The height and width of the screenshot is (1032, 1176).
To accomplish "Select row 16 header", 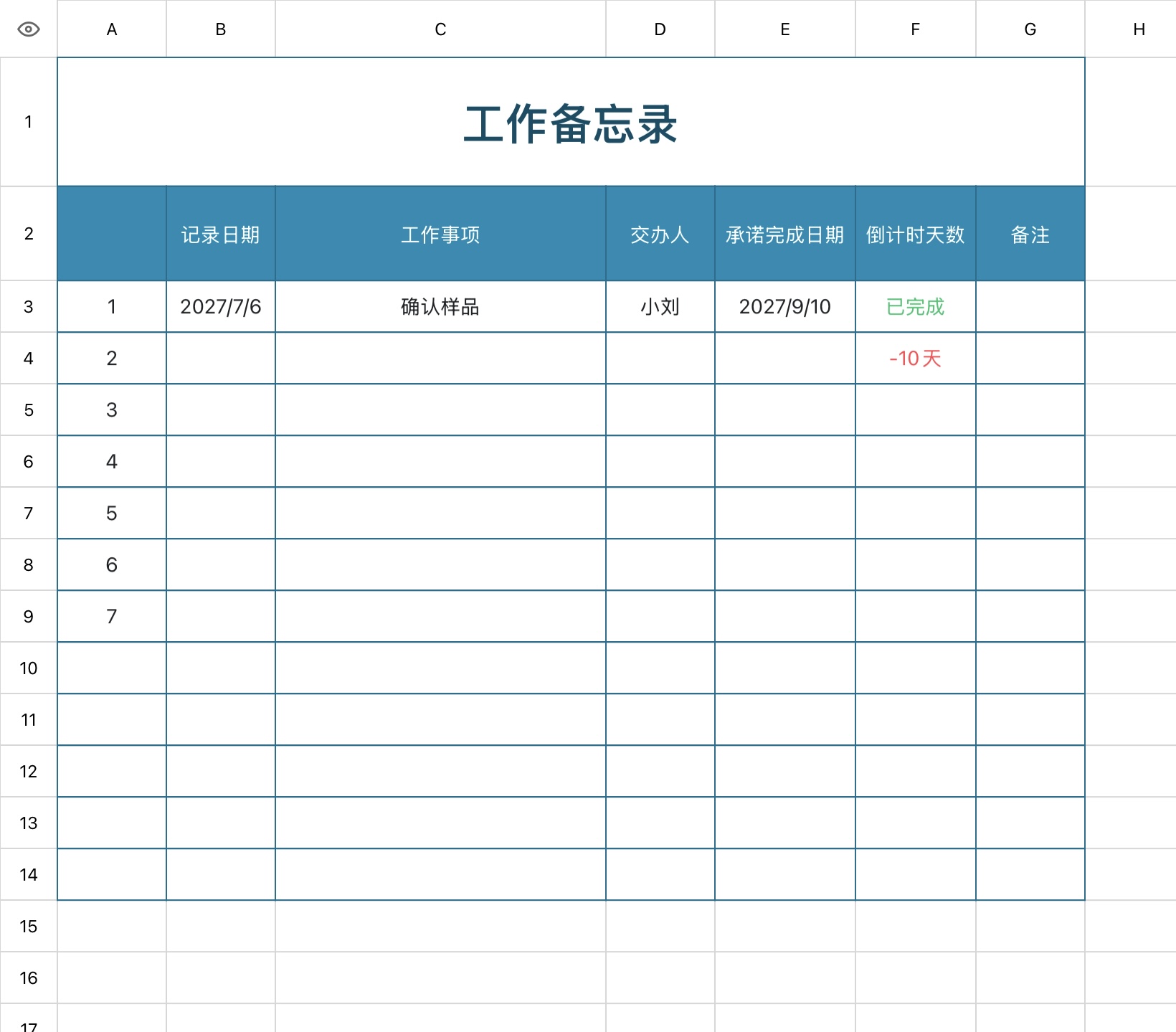I will 29,977.
